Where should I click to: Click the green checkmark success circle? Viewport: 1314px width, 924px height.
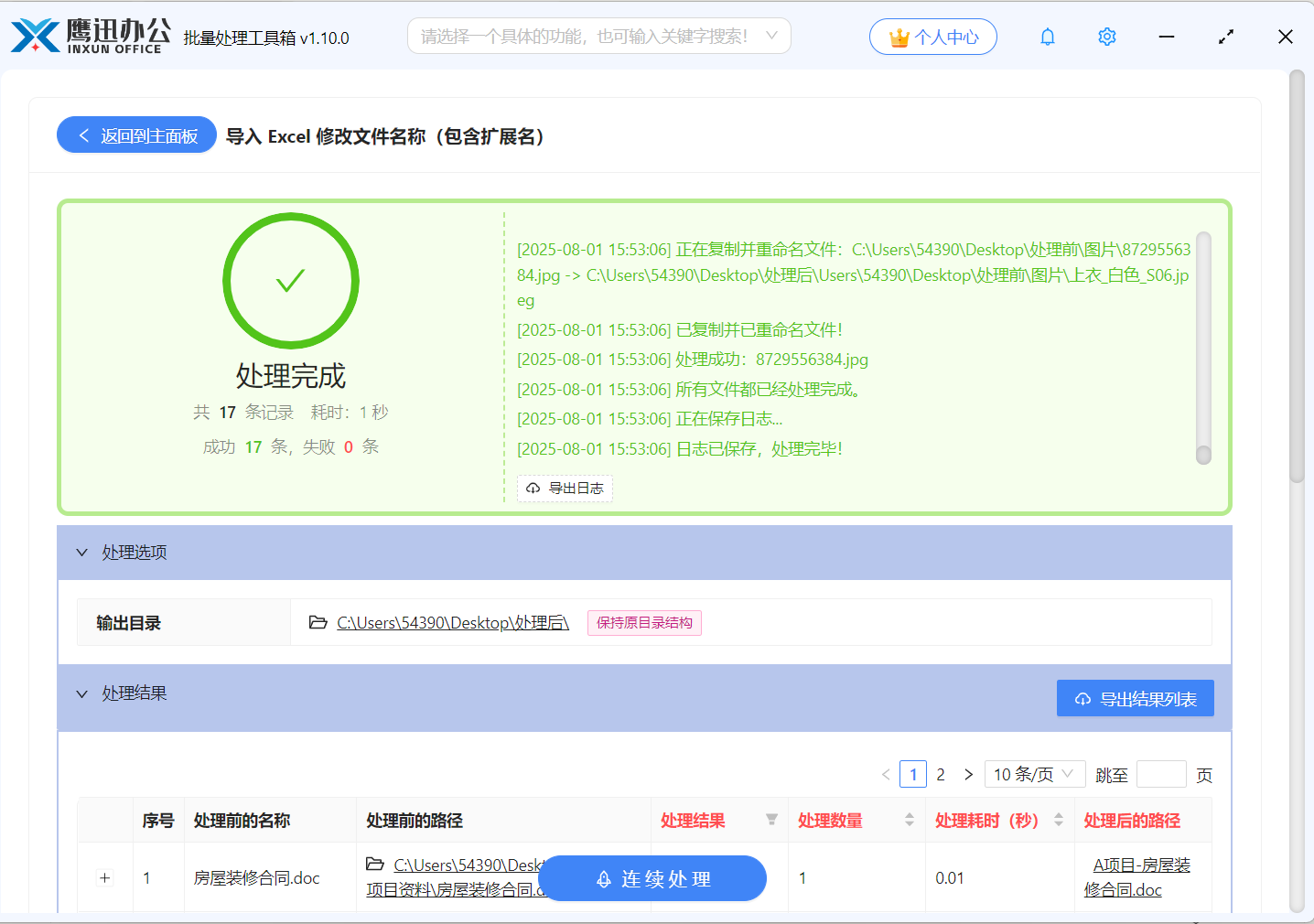pyautogui.click(x=291, y=281)
